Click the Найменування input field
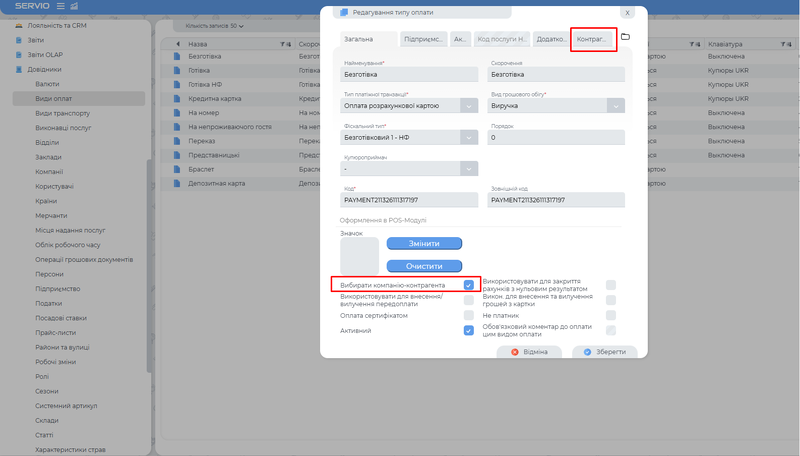This screenshot has width=800, height=456. (410, 75)
